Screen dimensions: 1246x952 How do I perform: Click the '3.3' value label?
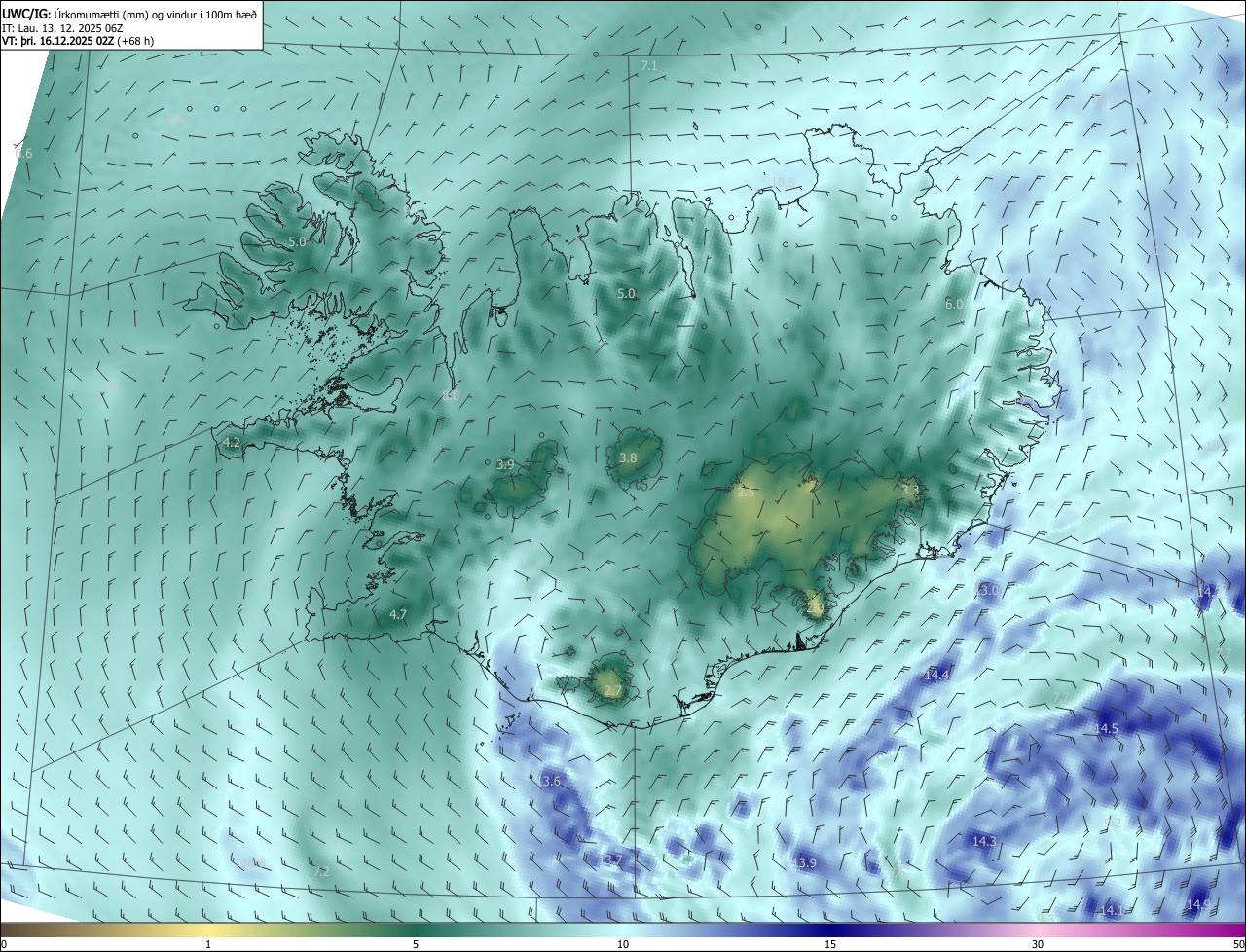tap(910, 491)
